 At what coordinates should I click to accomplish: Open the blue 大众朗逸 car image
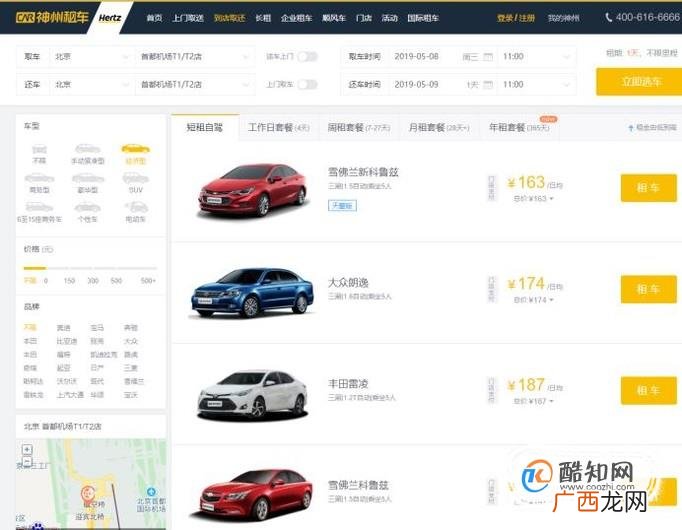tap(252, 293)
